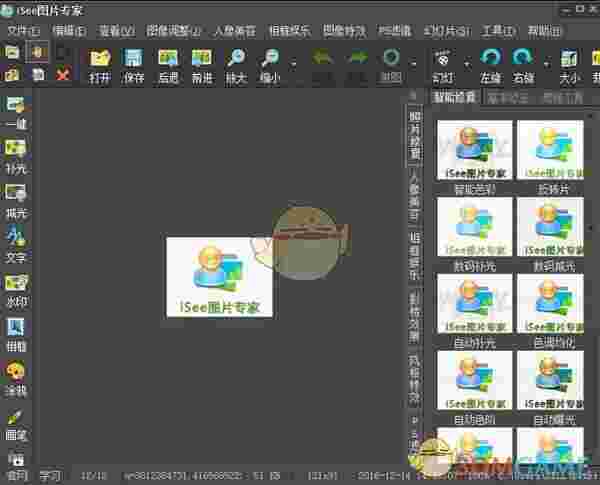Select the 一键 one-click tool in sidebar
600x485 pixels.
tap(16, 113)
